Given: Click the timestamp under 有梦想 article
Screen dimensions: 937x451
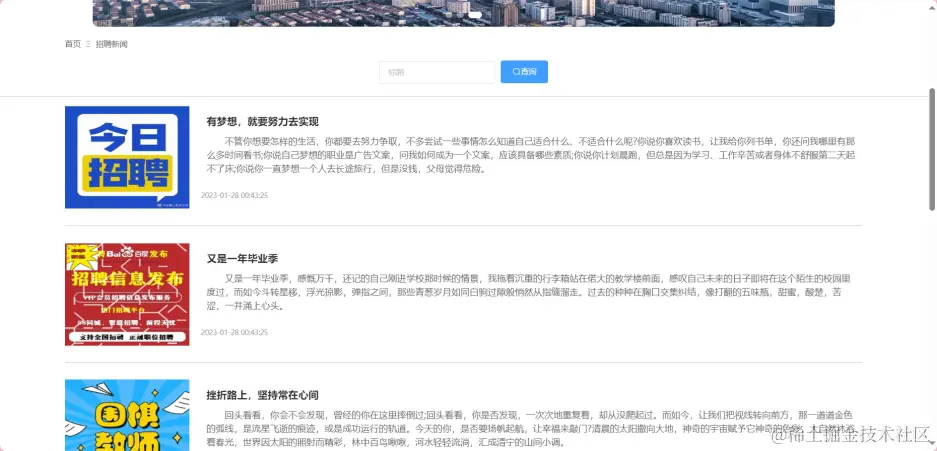Looking at the screenshot, I should click(234, 195).
